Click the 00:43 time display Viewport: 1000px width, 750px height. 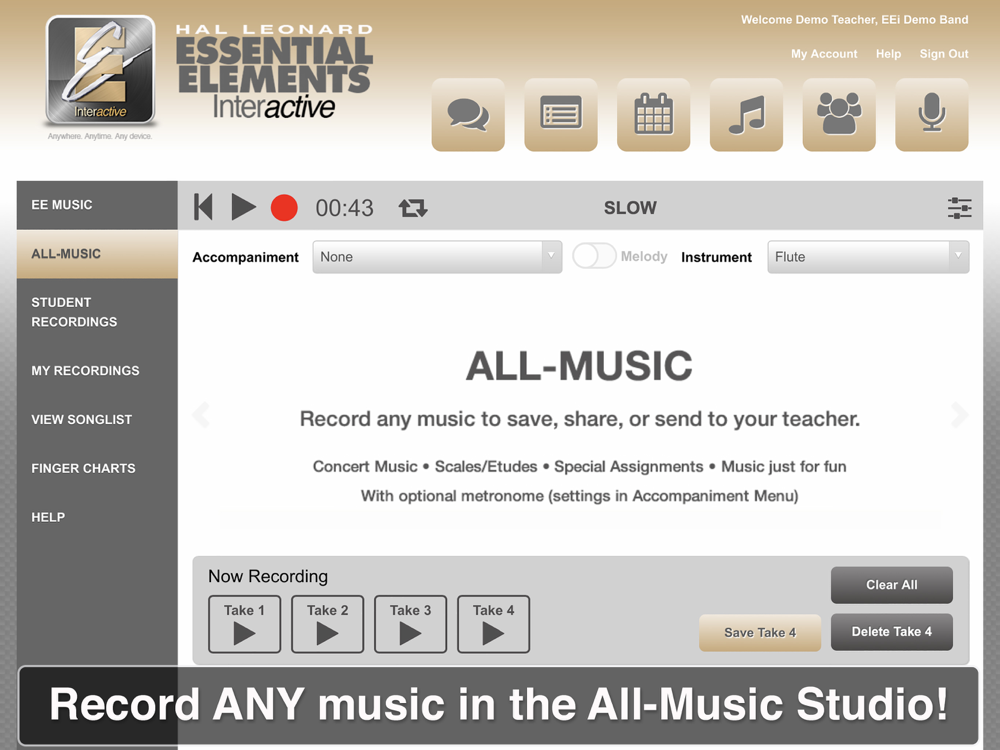344,208
